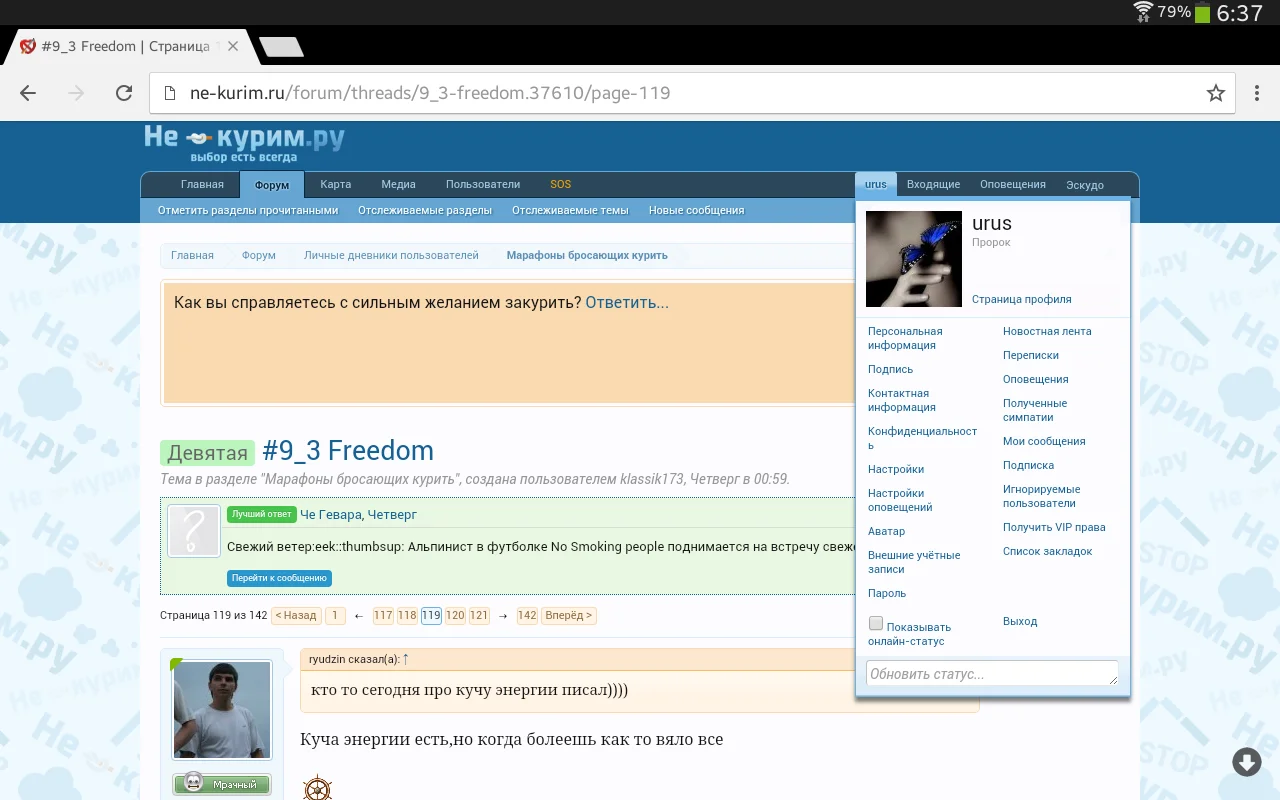Log out via the Выход link
This screenshot has width=1280, height=800.
(x=1019, y=621)
